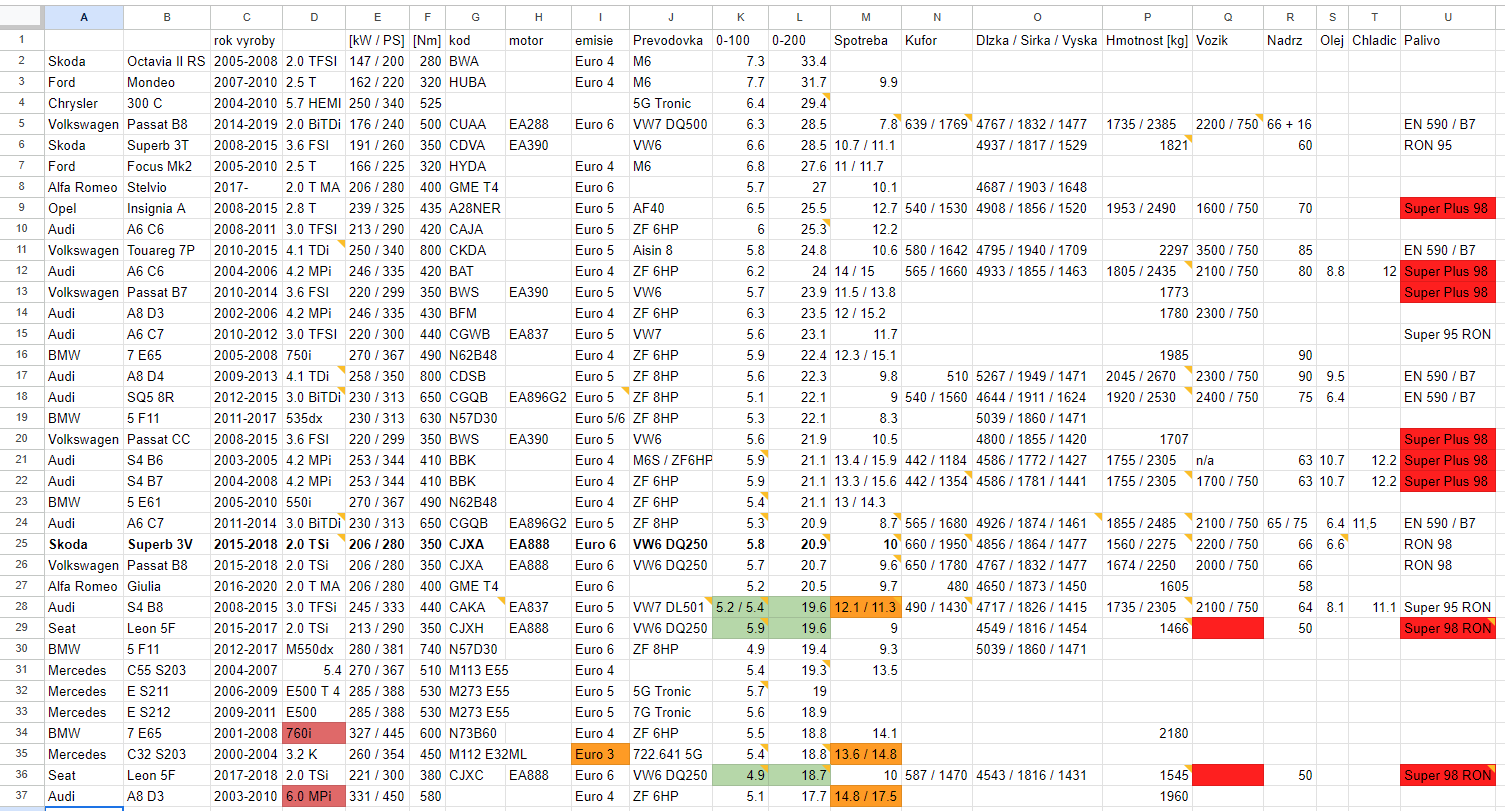Select the 'M550dx' cell
This screenshot has height=811, width=1505.
(x=314, y=649)
